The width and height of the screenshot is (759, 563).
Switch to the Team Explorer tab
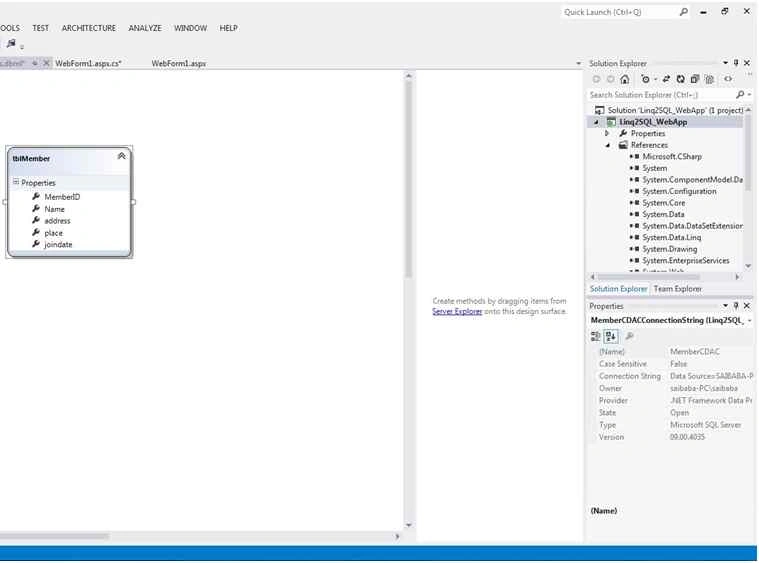[678, 289]
